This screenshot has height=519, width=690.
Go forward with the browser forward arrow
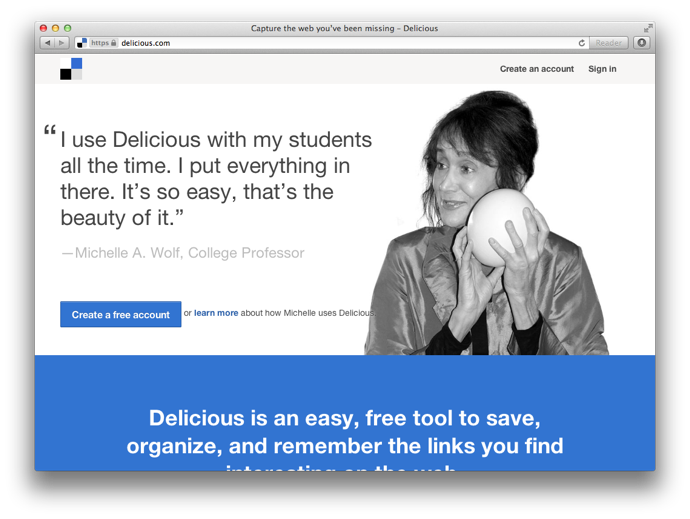tap(62, 43)
